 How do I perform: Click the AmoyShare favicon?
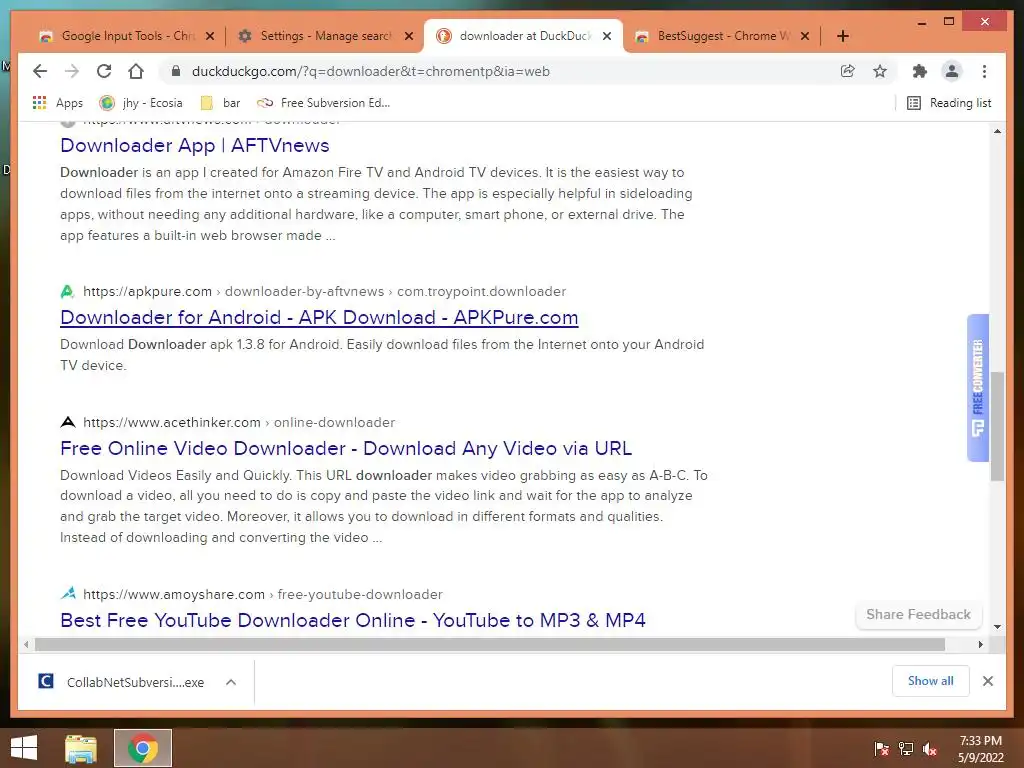click(x=67, y=594)
